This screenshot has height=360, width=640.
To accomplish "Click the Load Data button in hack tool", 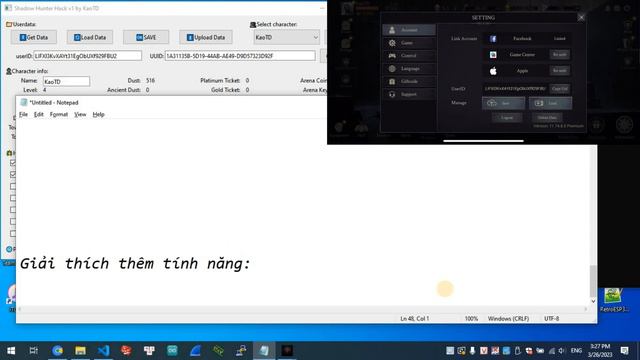I will (x=90, y=37).
